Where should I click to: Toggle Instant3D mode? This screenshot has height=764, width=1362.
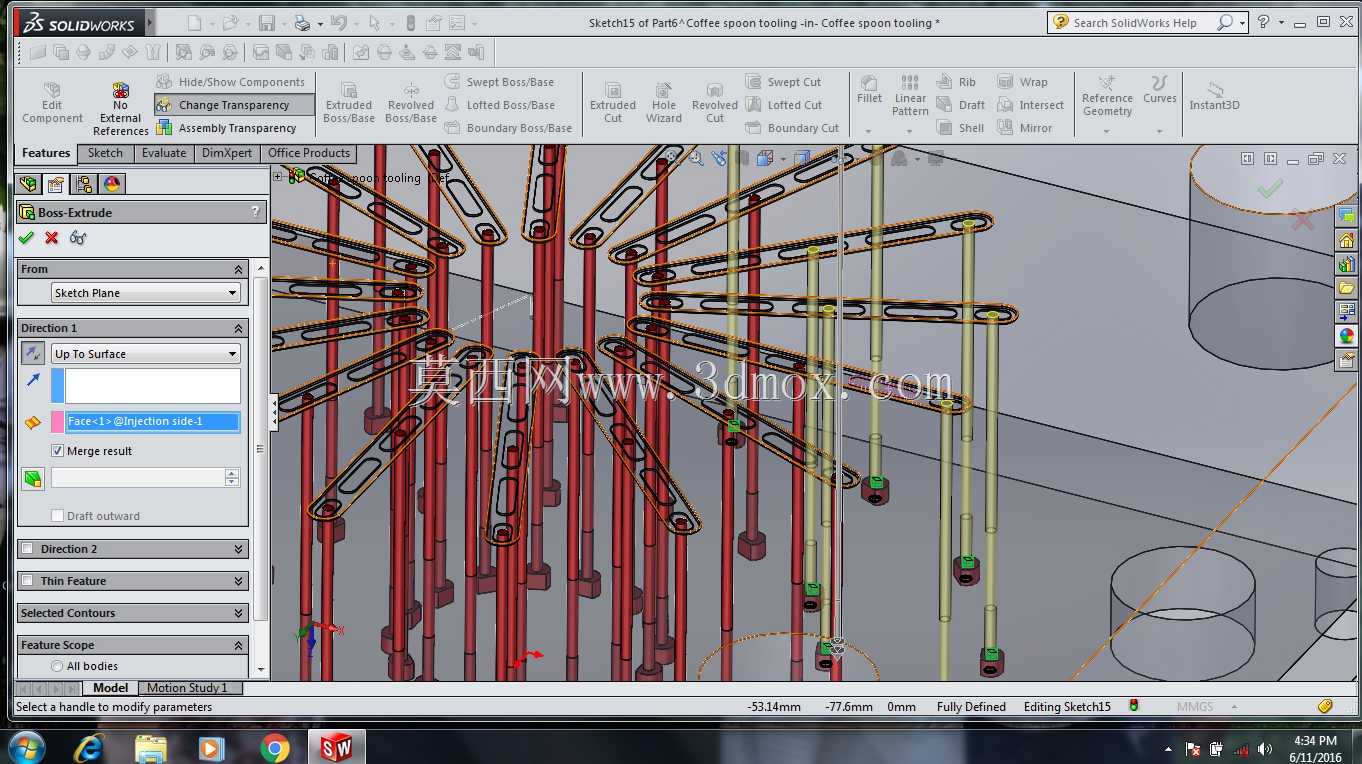pos(1214,96)
